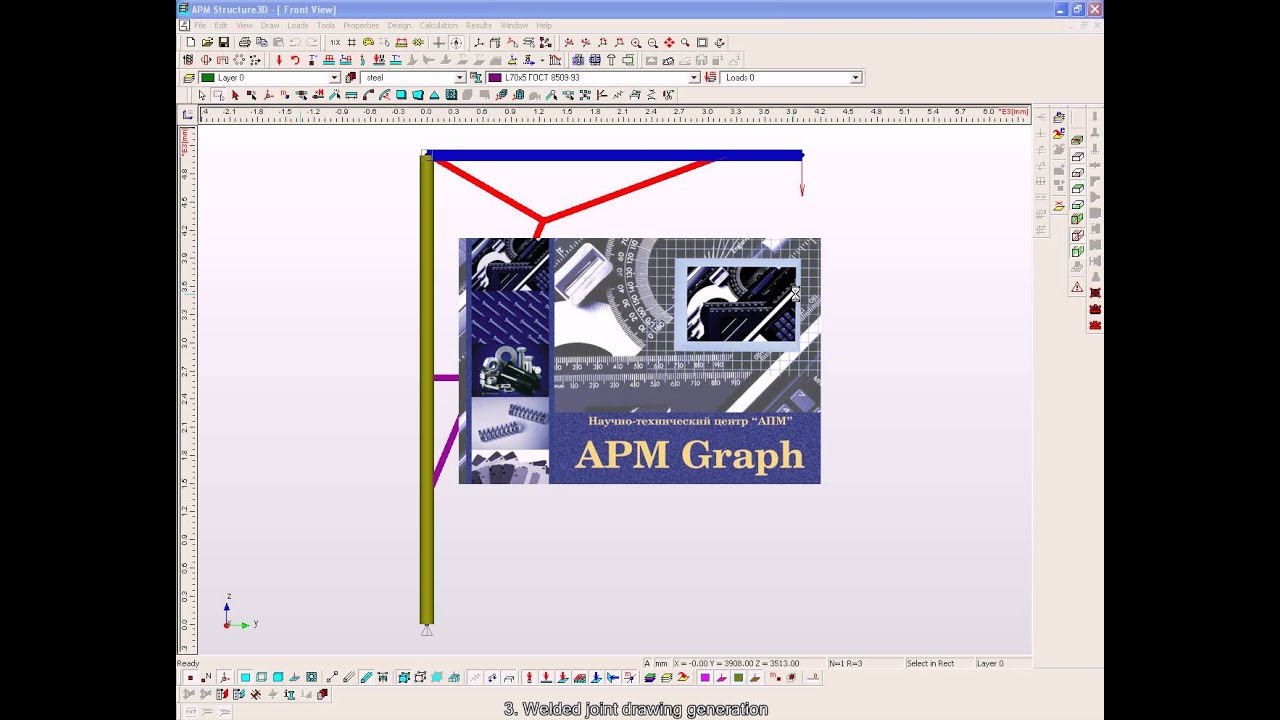Toggle the compass orientation icon

tap(456, 42)
